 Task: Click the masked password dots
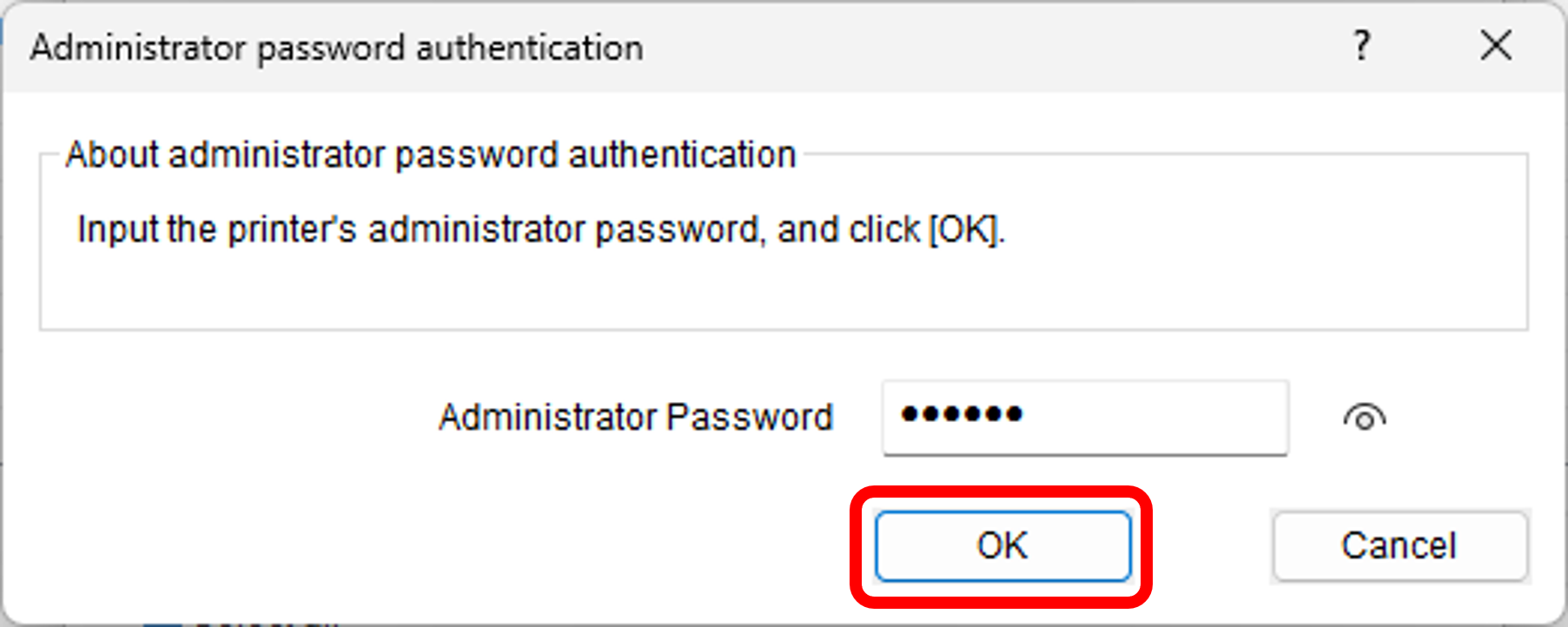click(x=961, y=415)
